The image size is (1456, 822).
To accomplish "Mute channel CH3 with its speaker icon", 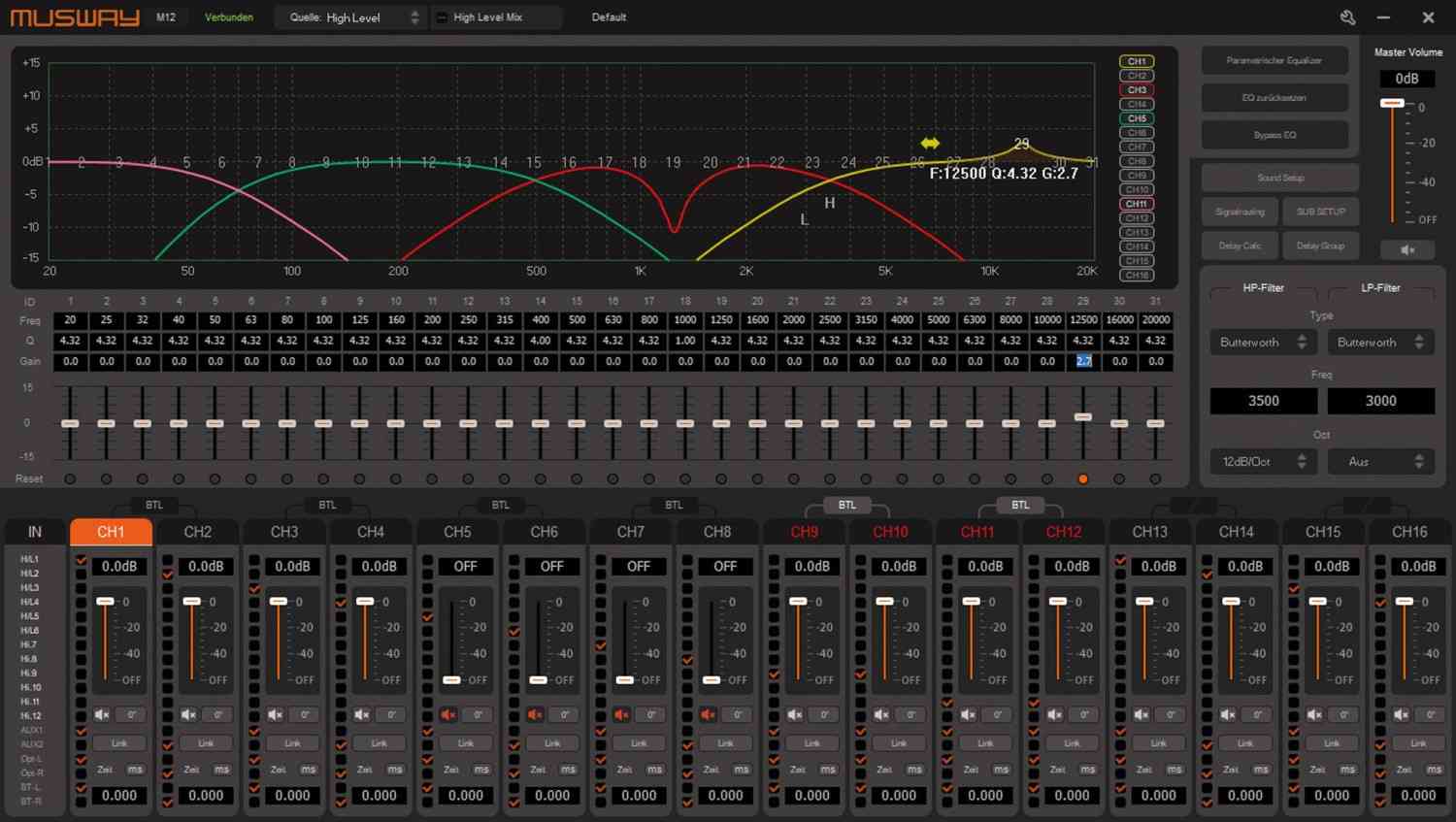I will tap(275, 715).
